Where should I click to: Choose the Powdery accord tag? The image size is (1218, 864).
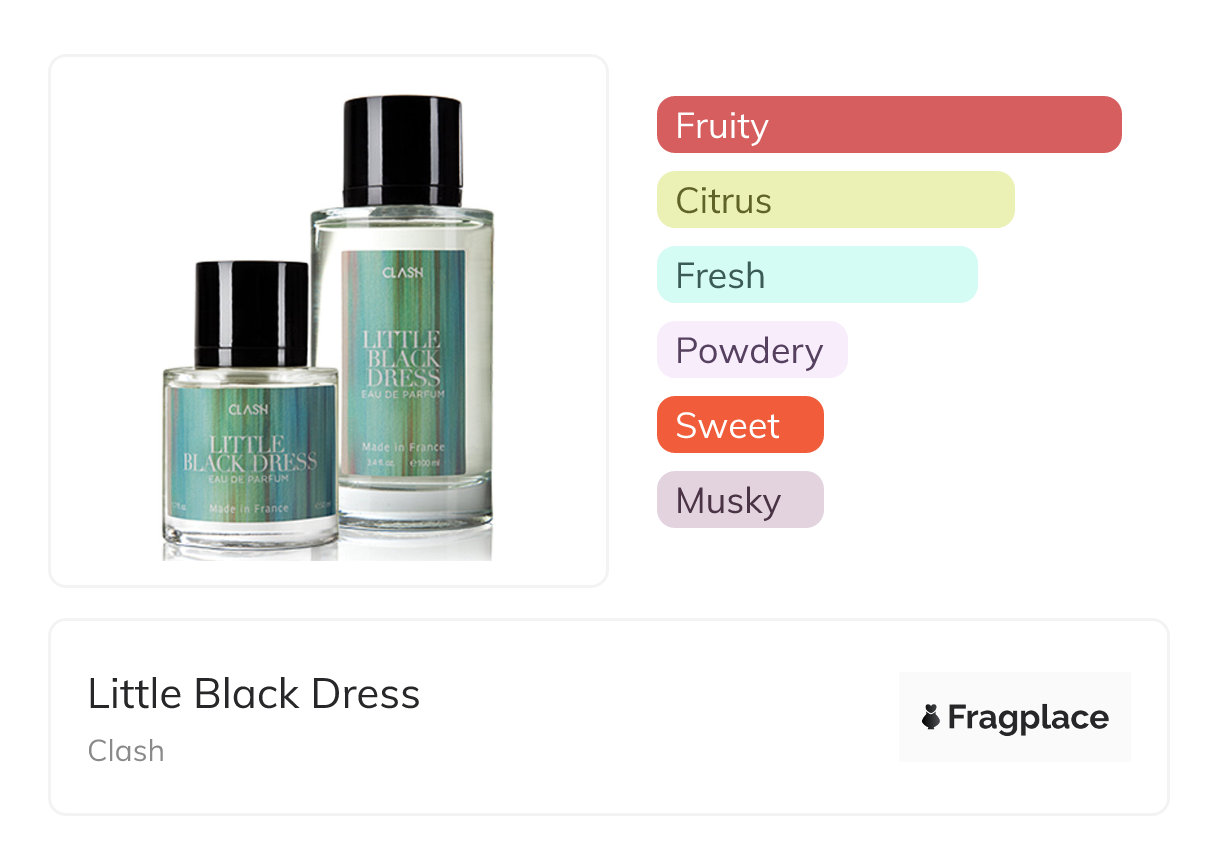[x=752, y=350]
